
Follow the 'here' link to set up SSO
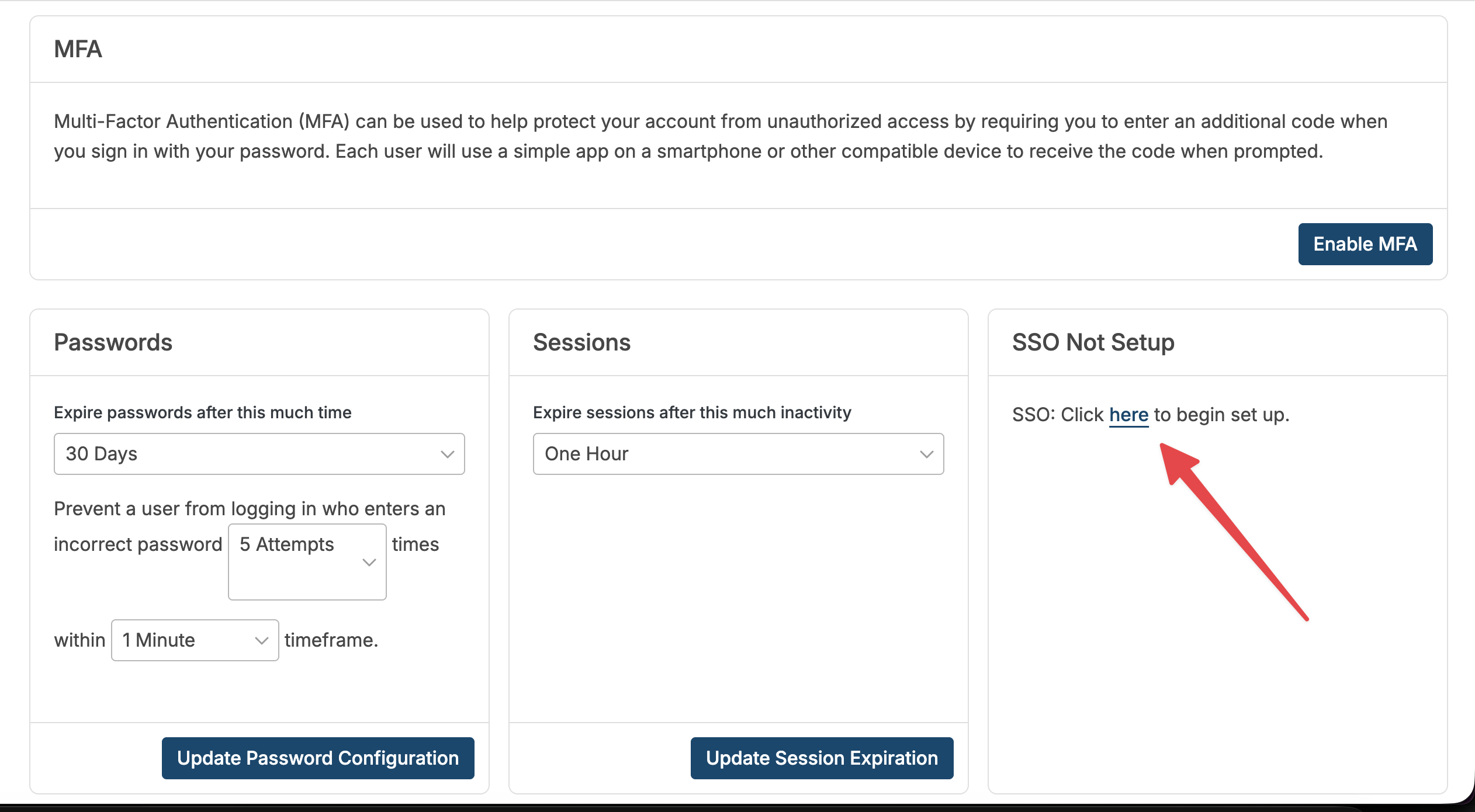click(1128, 415)
